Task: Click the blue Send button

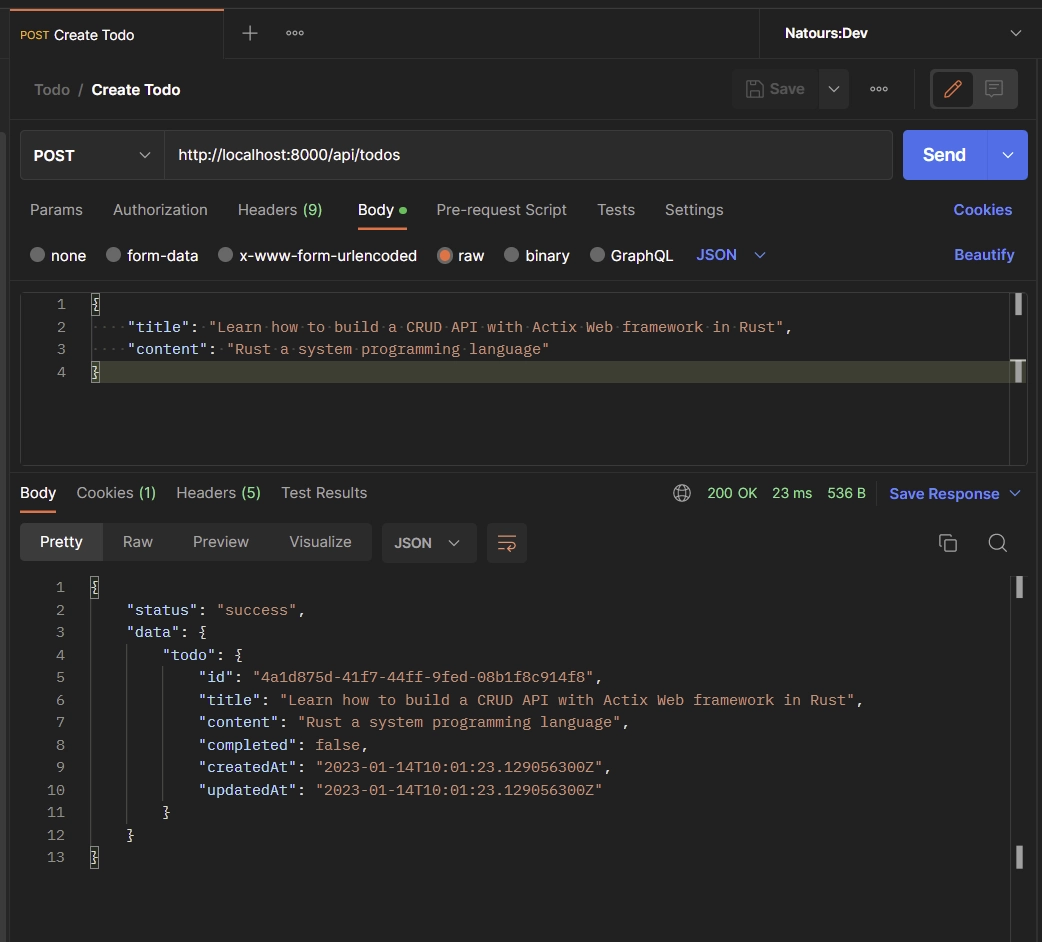Action: (x=944, y=155)
